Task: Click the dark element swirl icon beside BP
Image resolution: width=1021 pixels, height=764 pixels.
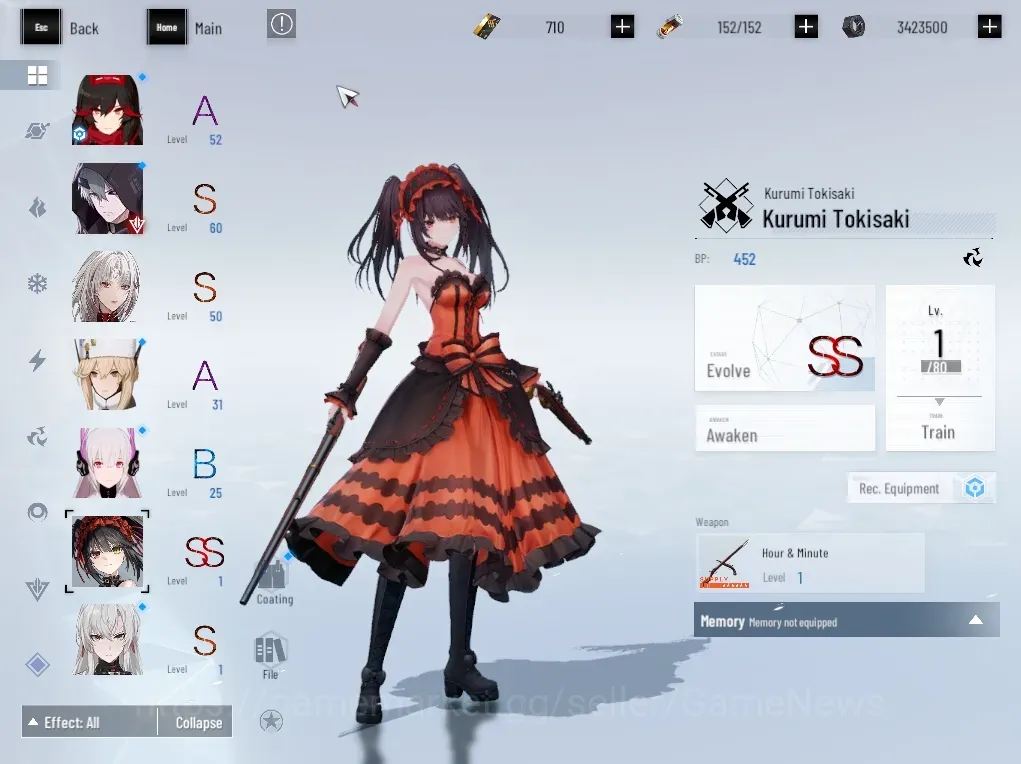Action: 973,258
